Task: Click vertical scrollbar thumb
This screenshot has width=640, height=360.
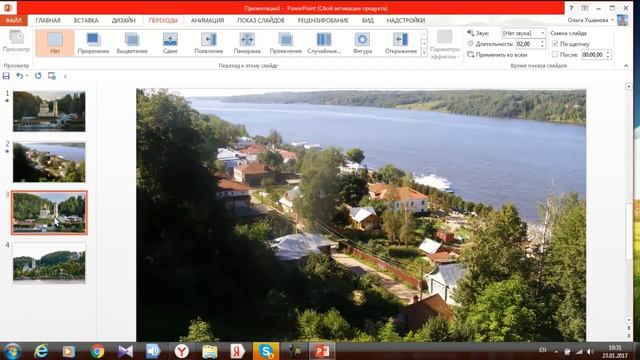Action: pyautogui.click(x=629, y=231)
